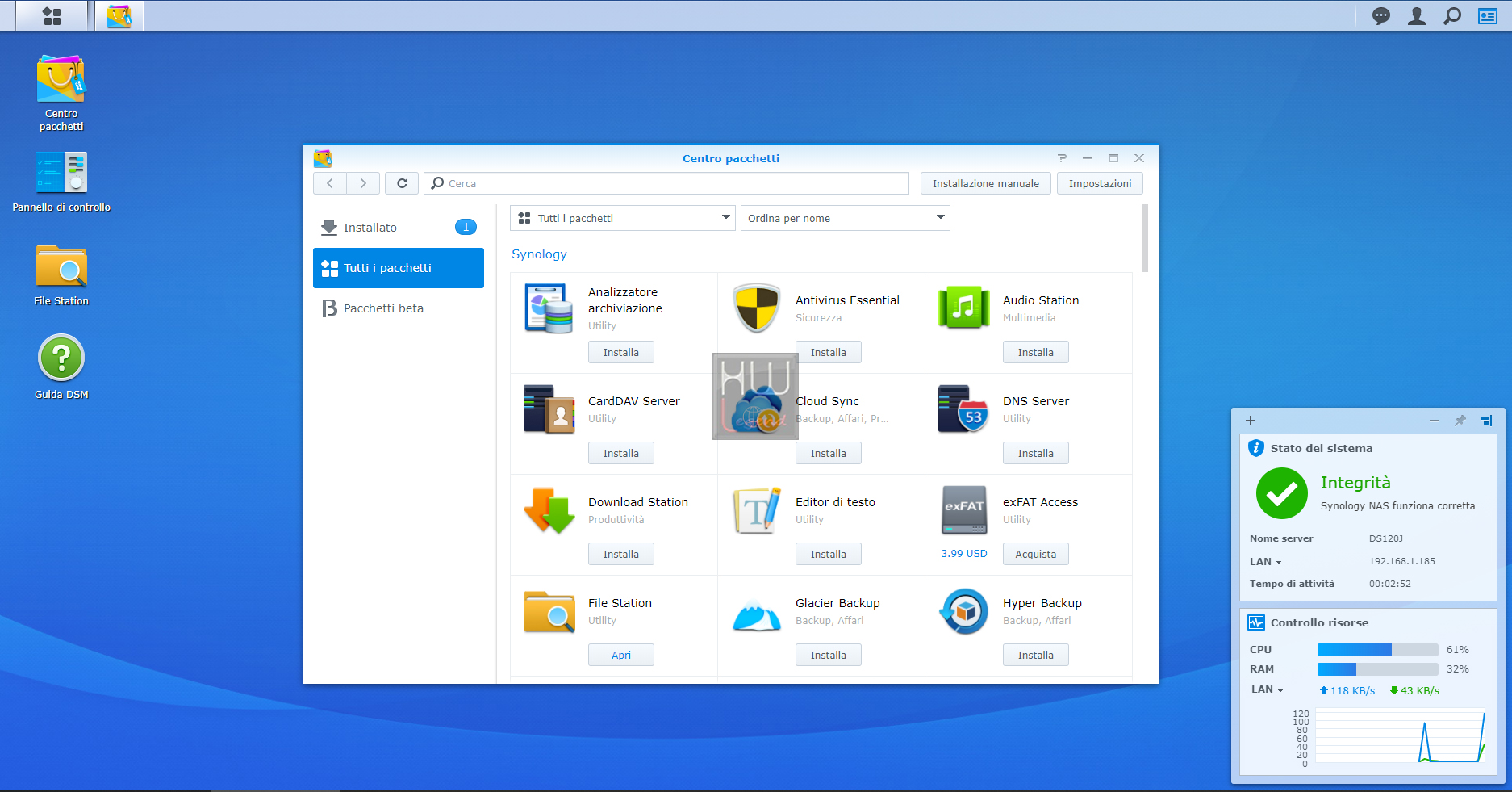Click the Audio Station music icon
The width and height of the screenshot is (1512, 792).
[963, 308]
